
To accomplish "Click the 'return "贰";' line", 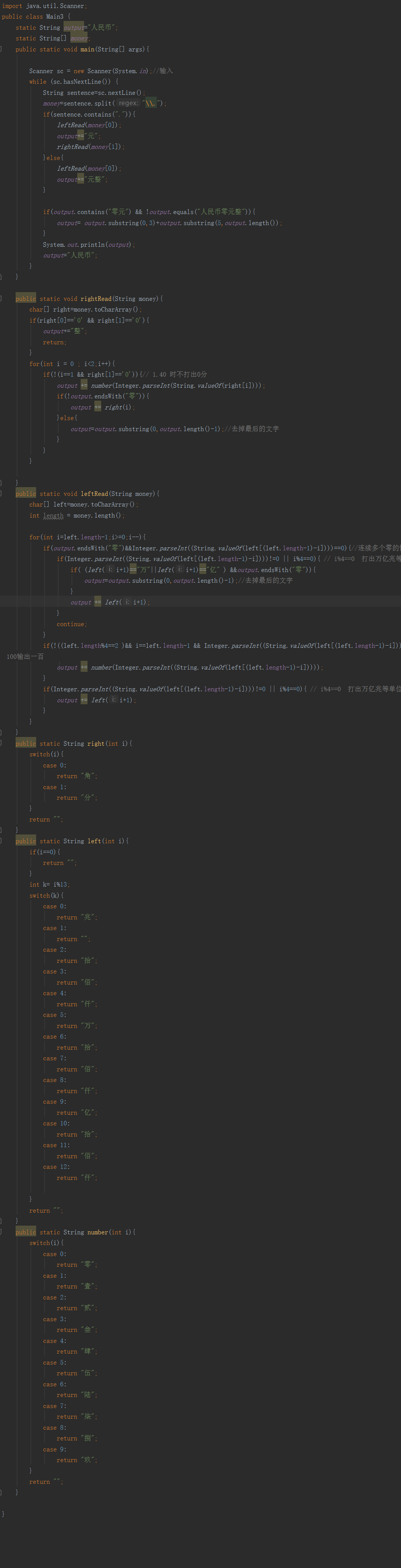I will click(77, 1308).
